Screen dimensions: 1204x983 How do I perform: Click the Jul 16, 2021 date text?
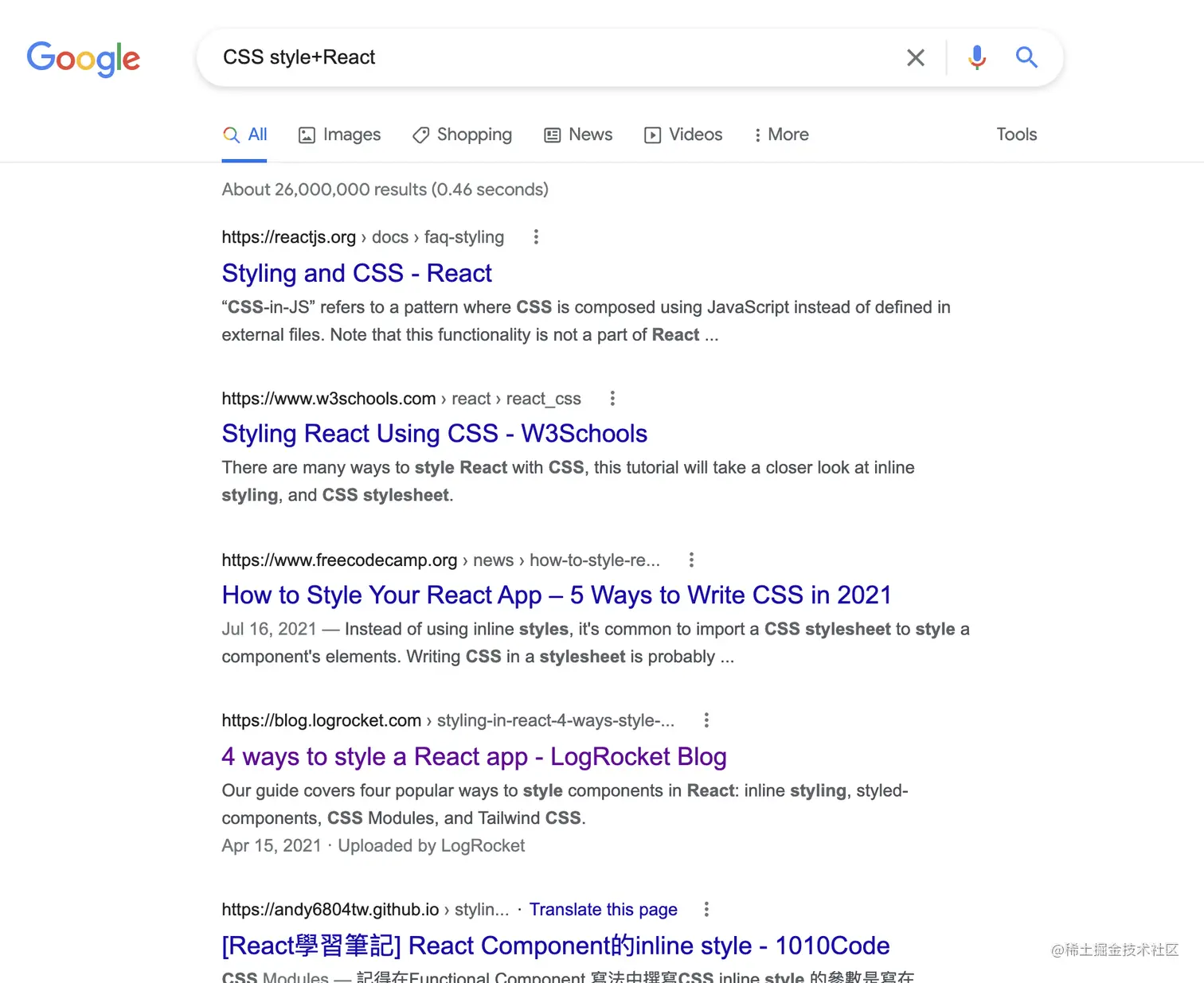tap(269, 629)
